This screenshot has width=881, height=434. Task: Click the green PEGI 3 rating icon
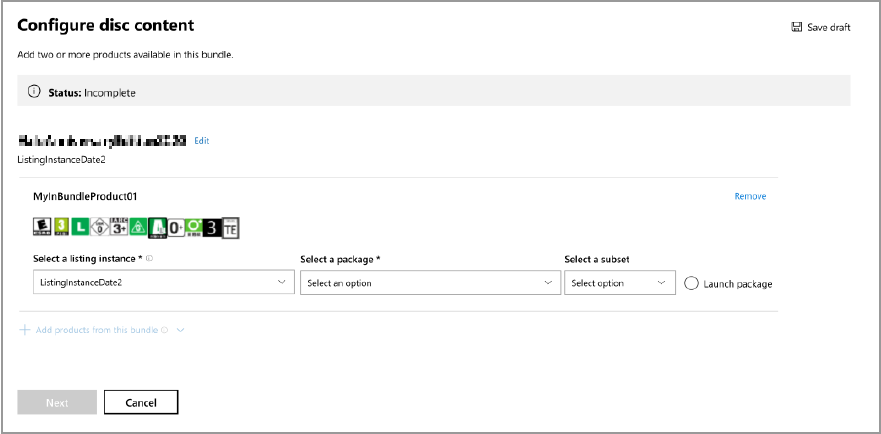(60, 227)
